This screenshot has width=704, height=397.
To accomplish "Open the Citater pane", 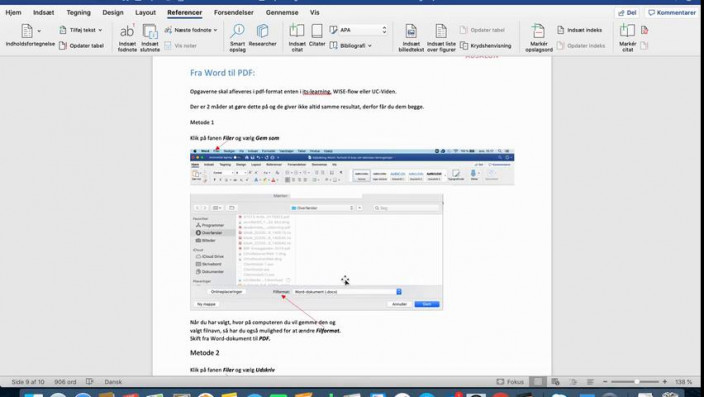I will 317,36.
